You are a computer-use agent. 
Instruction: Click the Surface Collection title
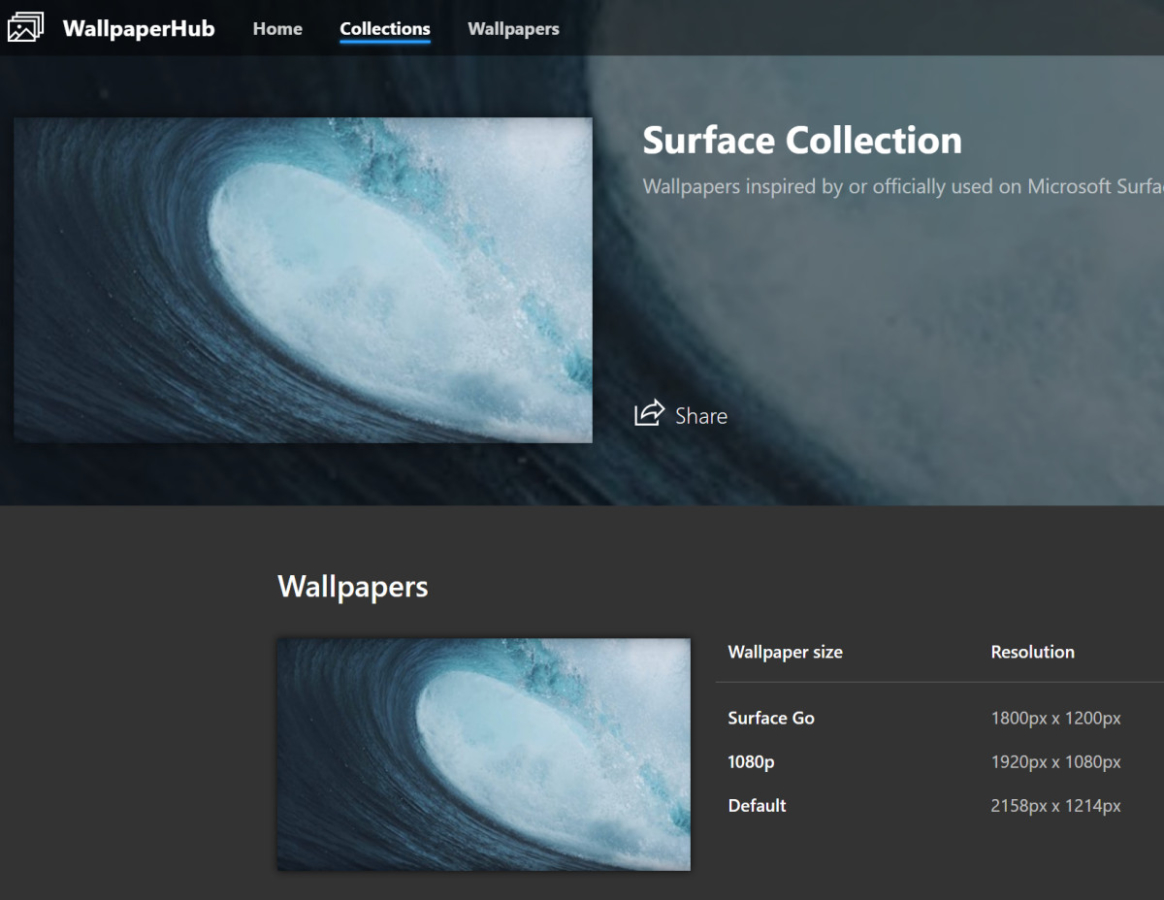(802, 140)
